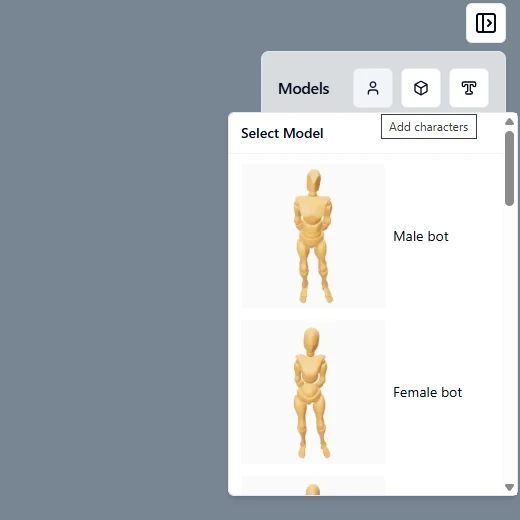Click the scrollbar track below the thumb

(509, 343)
